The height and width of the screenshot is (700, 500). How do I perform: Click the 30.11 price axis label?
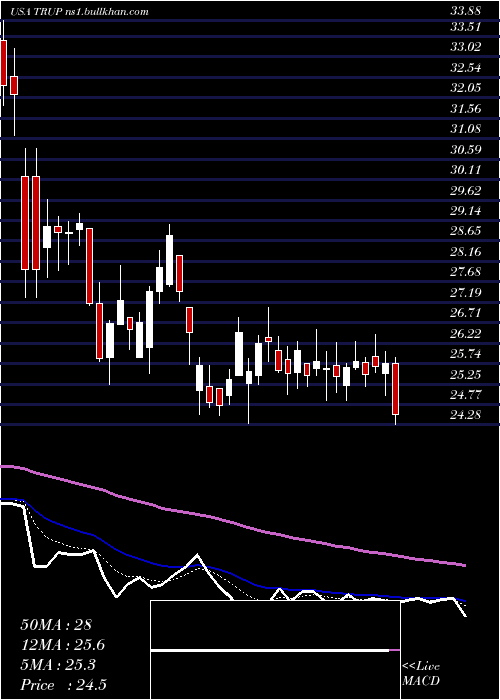click(465, 170)
